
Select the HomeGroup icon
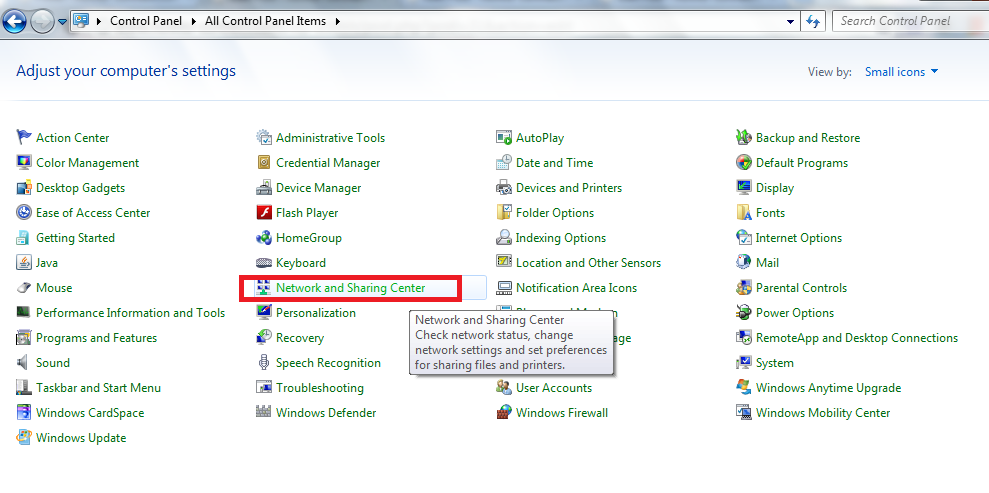[x=264, y=238]
